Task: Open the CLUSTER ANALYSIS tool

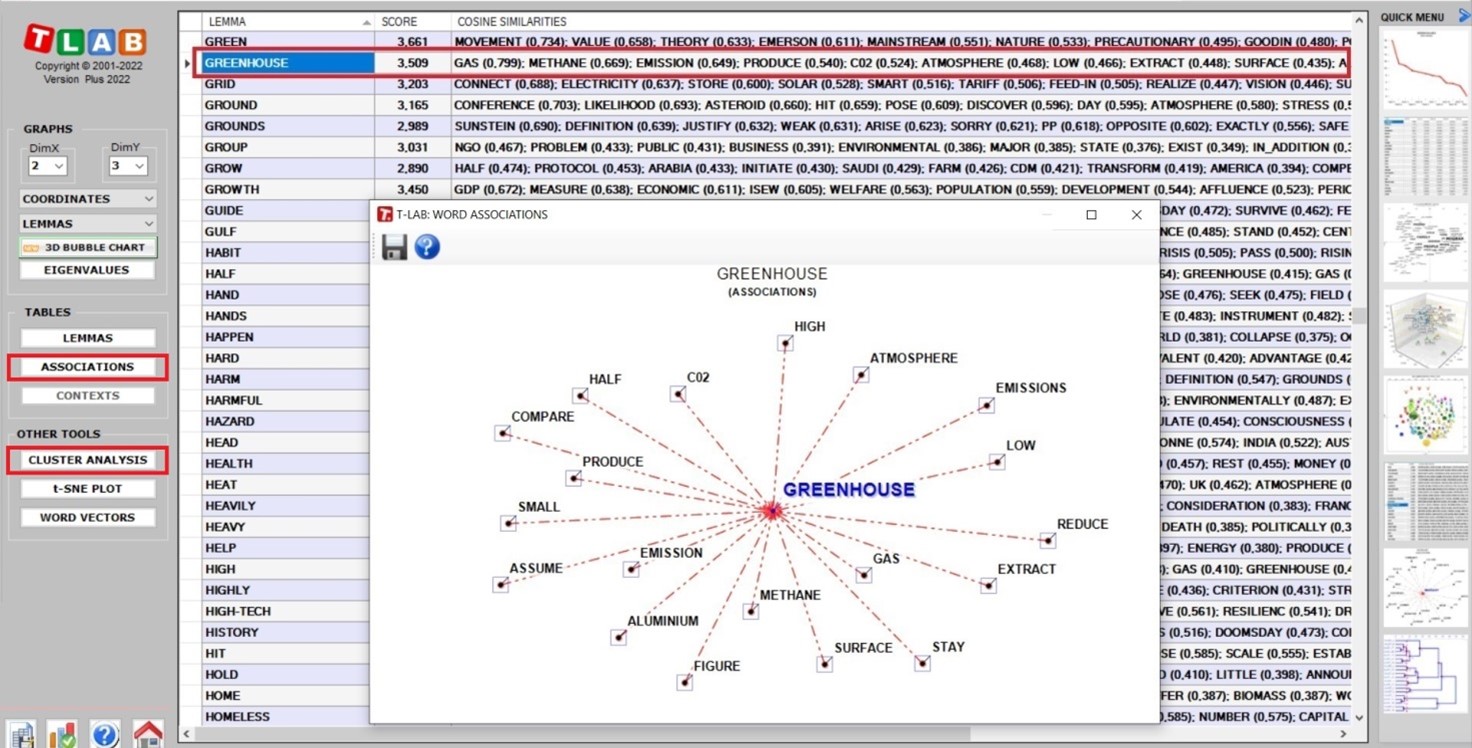Action: [x=87, y=460]
